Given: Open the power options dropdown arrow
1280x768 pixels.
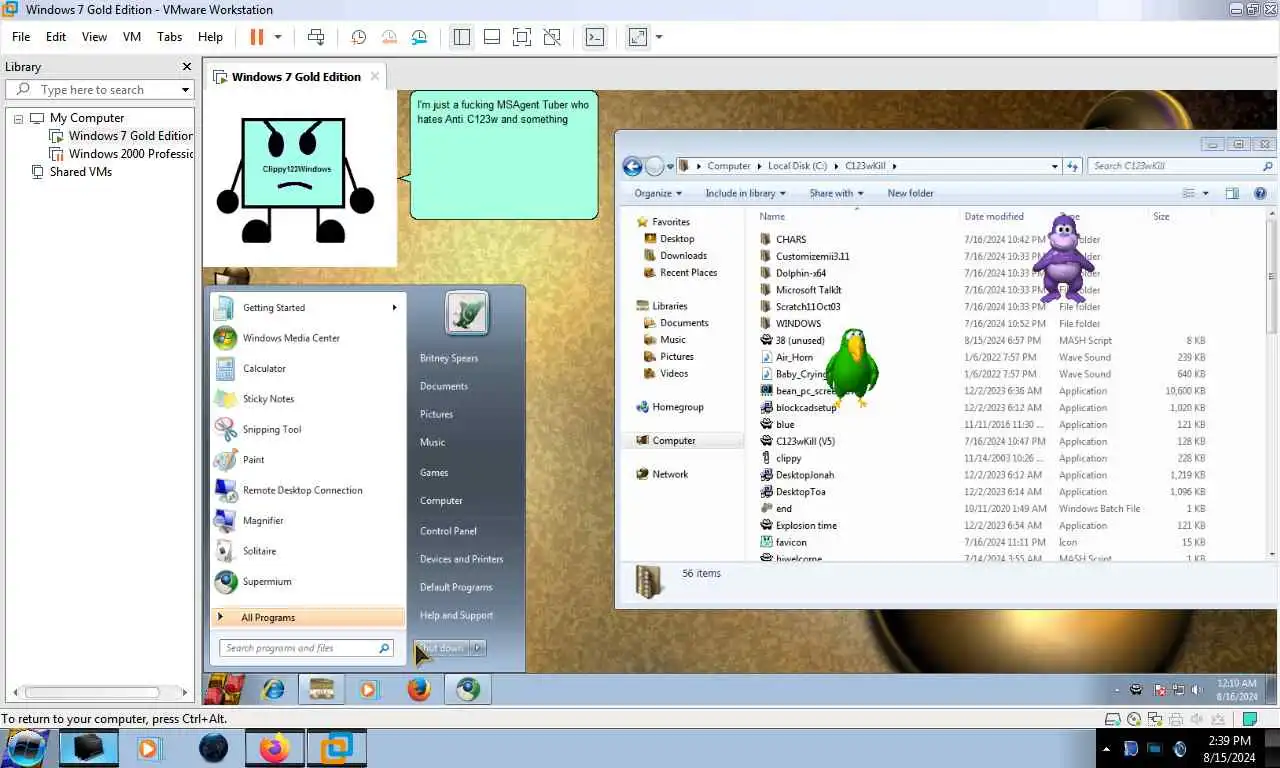Looking at the screenshot, I should (x=278, y=37).
